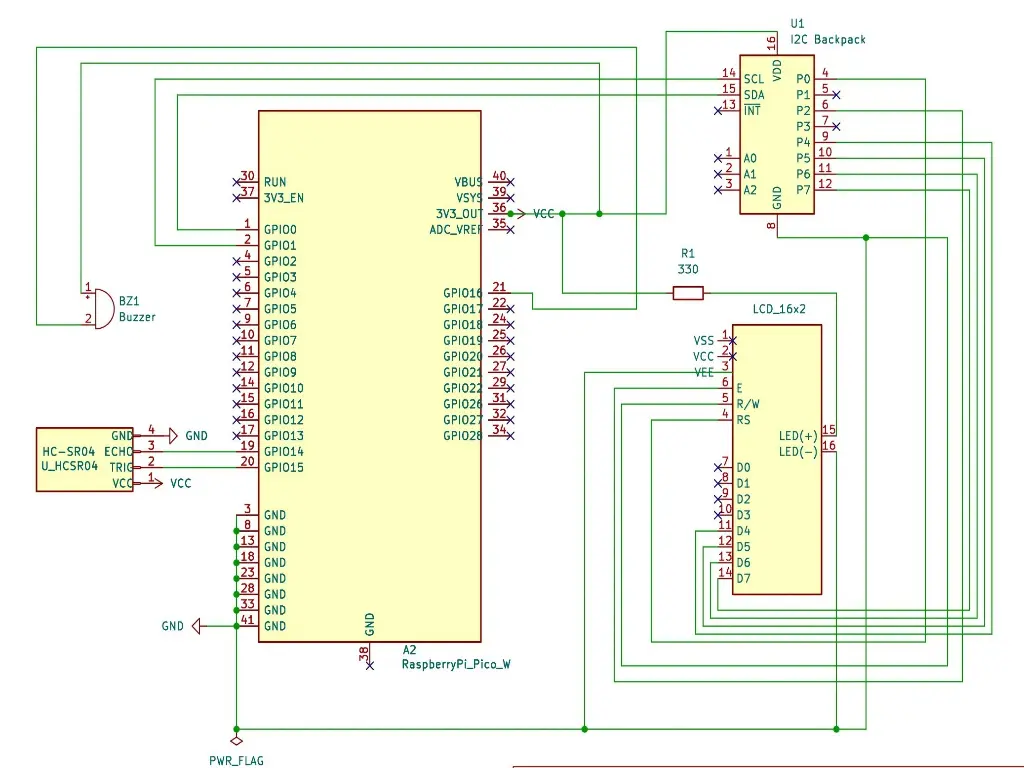Select the GPIO15 pin label
The height and width of the screenshot is (768, 1024).
pos(283,468)
